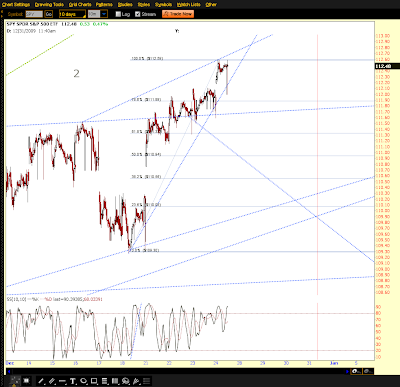Click the right scroll arrow under the chart
The width and height of the screenshot is (400, 387).
point(348,371)
